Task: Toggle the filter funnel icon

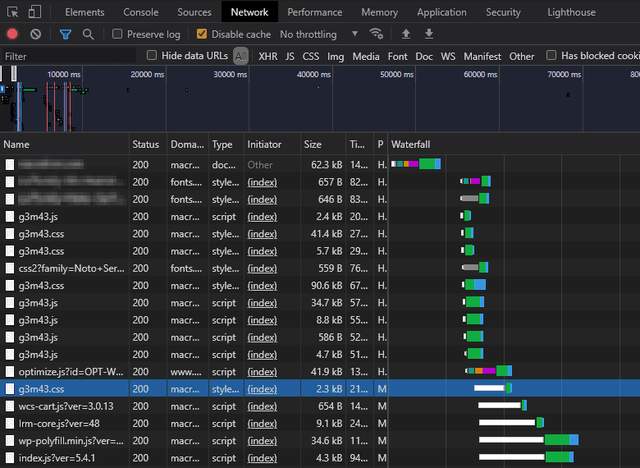Action: pyautogui.click(x=65, y=34)
